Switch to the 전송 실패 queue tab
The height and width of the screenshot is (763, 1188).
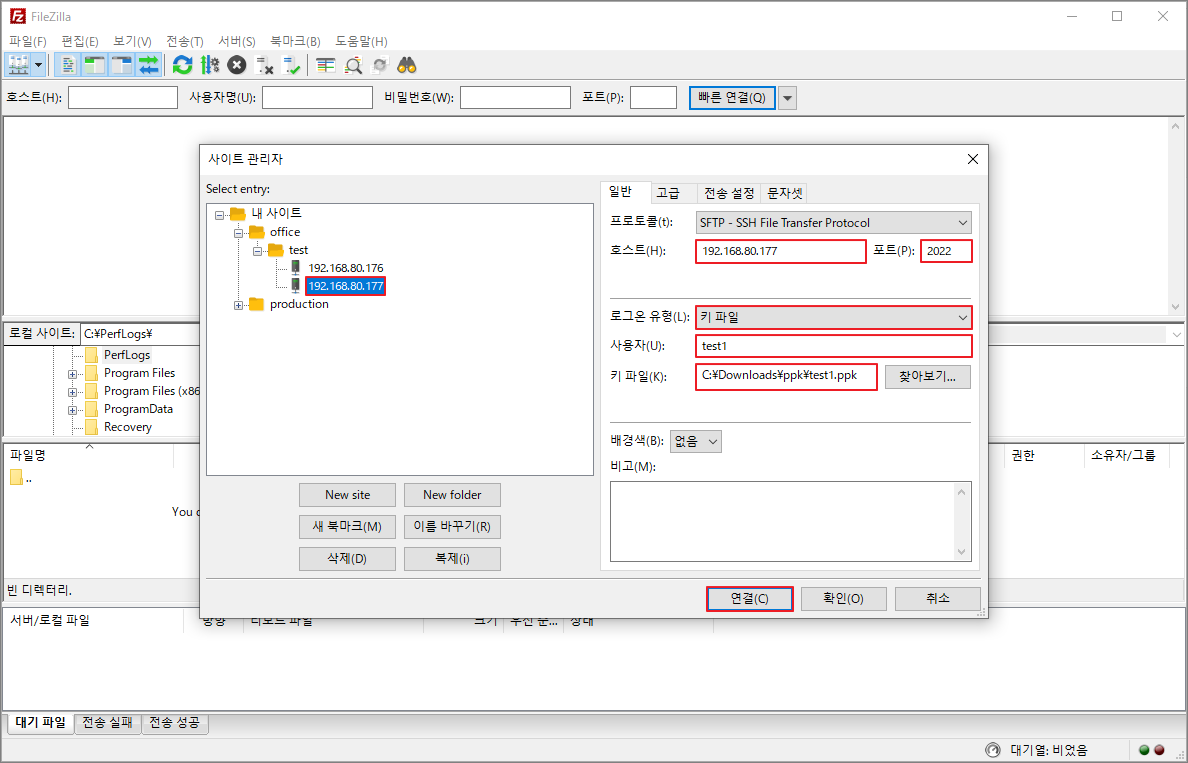point(108,723)
